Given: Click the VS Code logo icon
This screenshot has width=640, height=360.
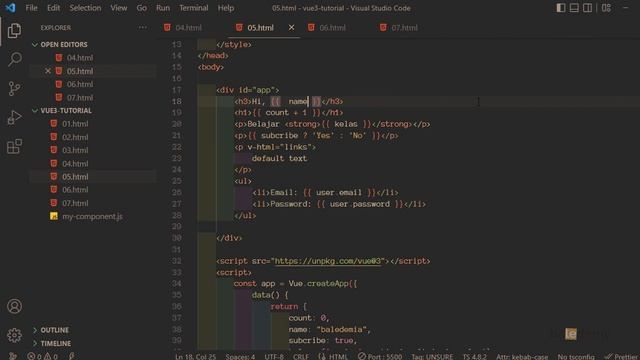Looking at the screenshot, I should pyautogui.click(x=10, y=8).
